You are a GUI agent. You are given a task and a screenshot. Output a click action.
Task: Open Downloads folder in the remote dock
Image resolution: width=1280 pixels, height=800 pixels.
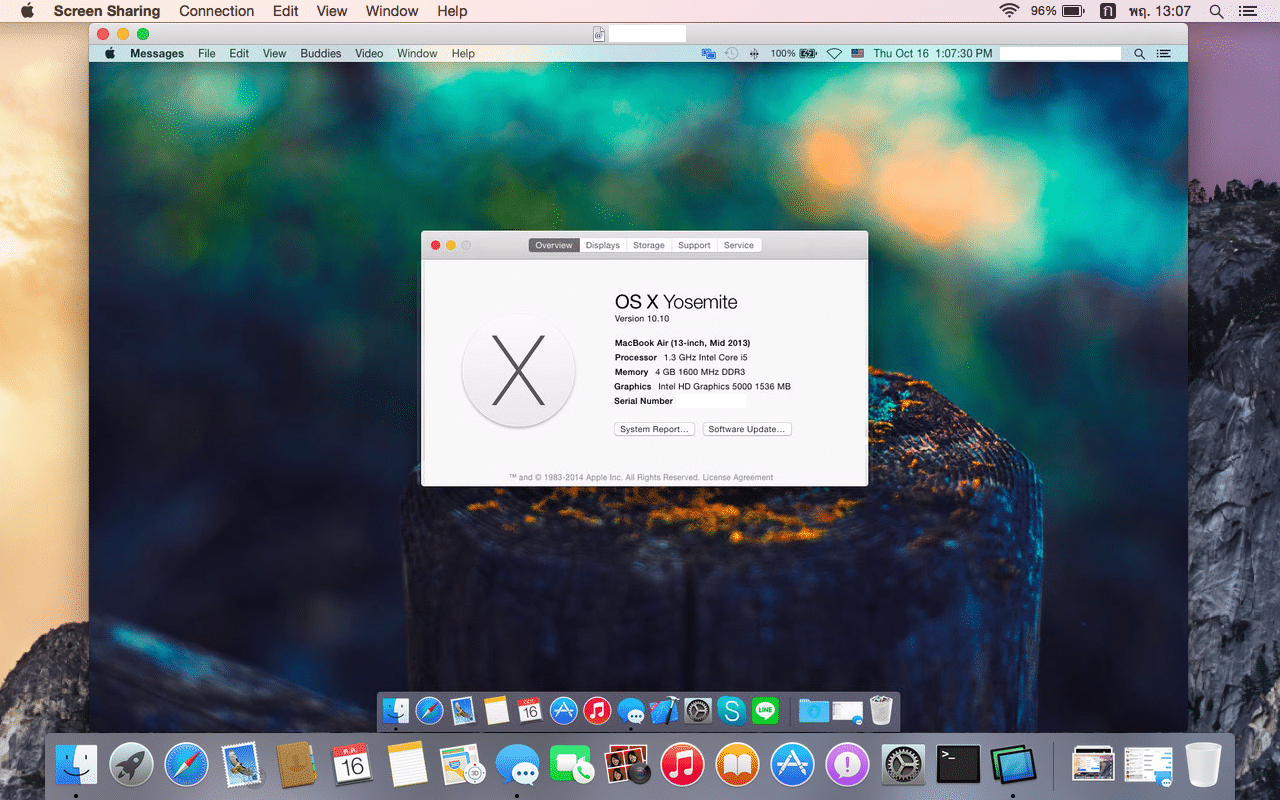pyautogui.click(x=814, y=711)
